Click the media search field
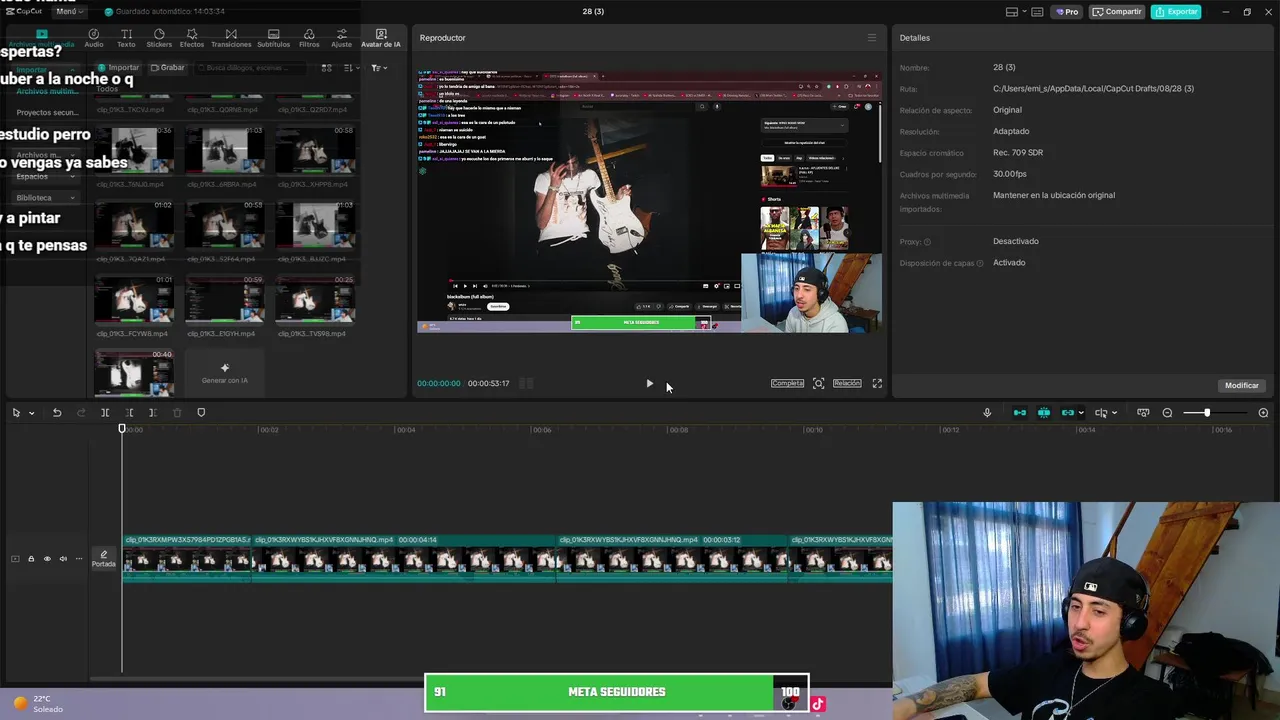 coord(252,68)
